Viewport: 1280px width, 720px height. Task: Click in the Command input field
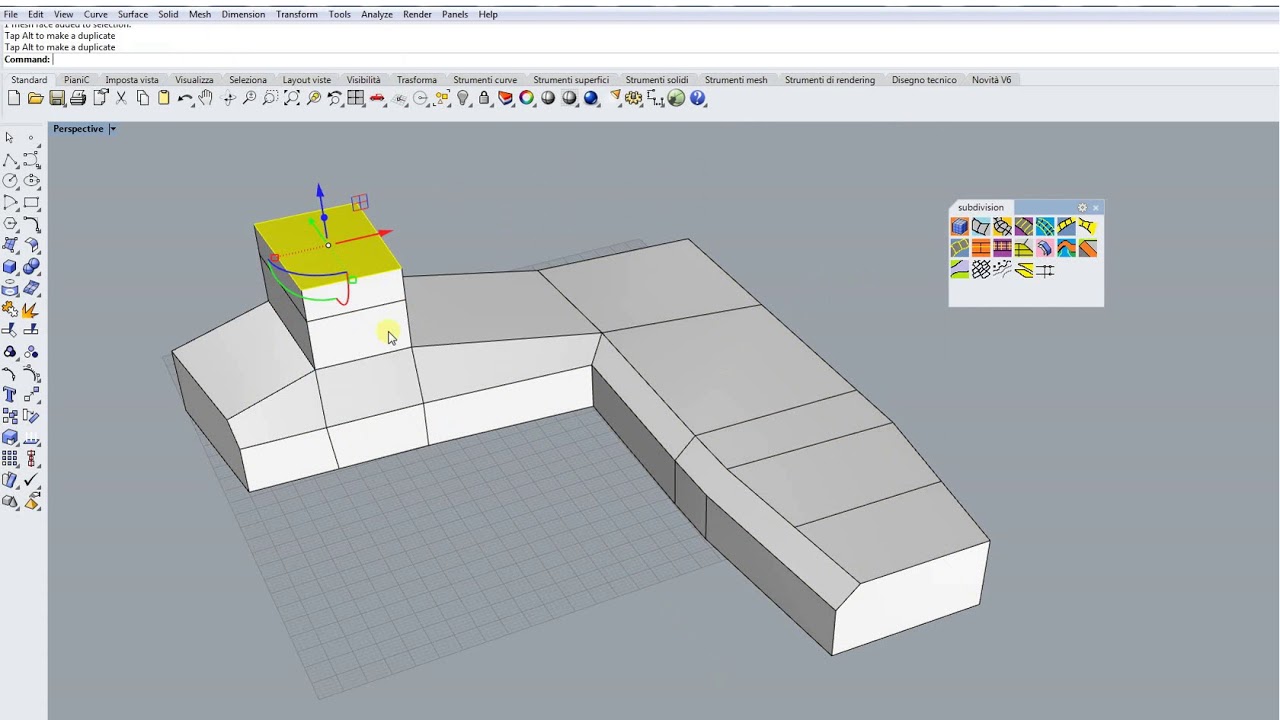(664, 60)
